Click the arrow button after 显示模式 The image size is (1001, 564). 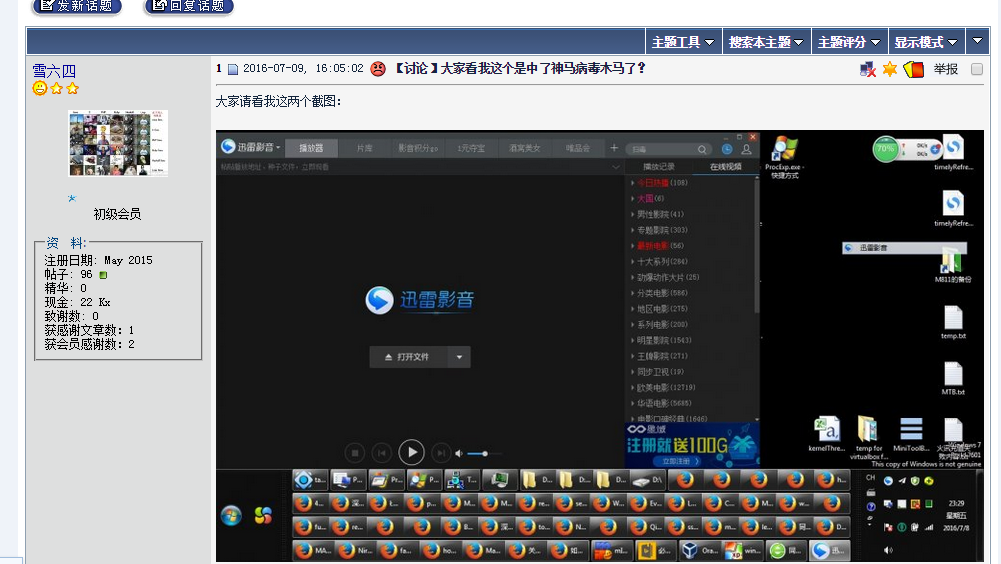coord(977,42)
